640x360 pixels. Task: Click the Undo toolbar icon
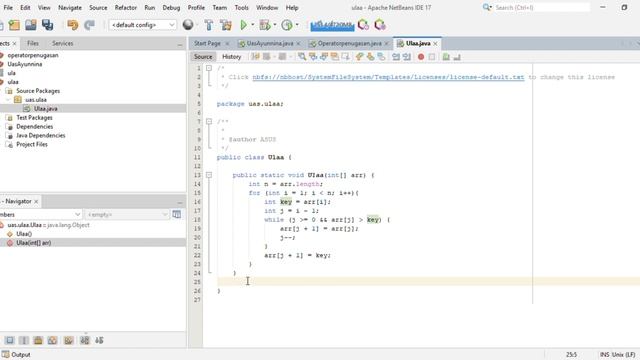click(x=73, y=25)
